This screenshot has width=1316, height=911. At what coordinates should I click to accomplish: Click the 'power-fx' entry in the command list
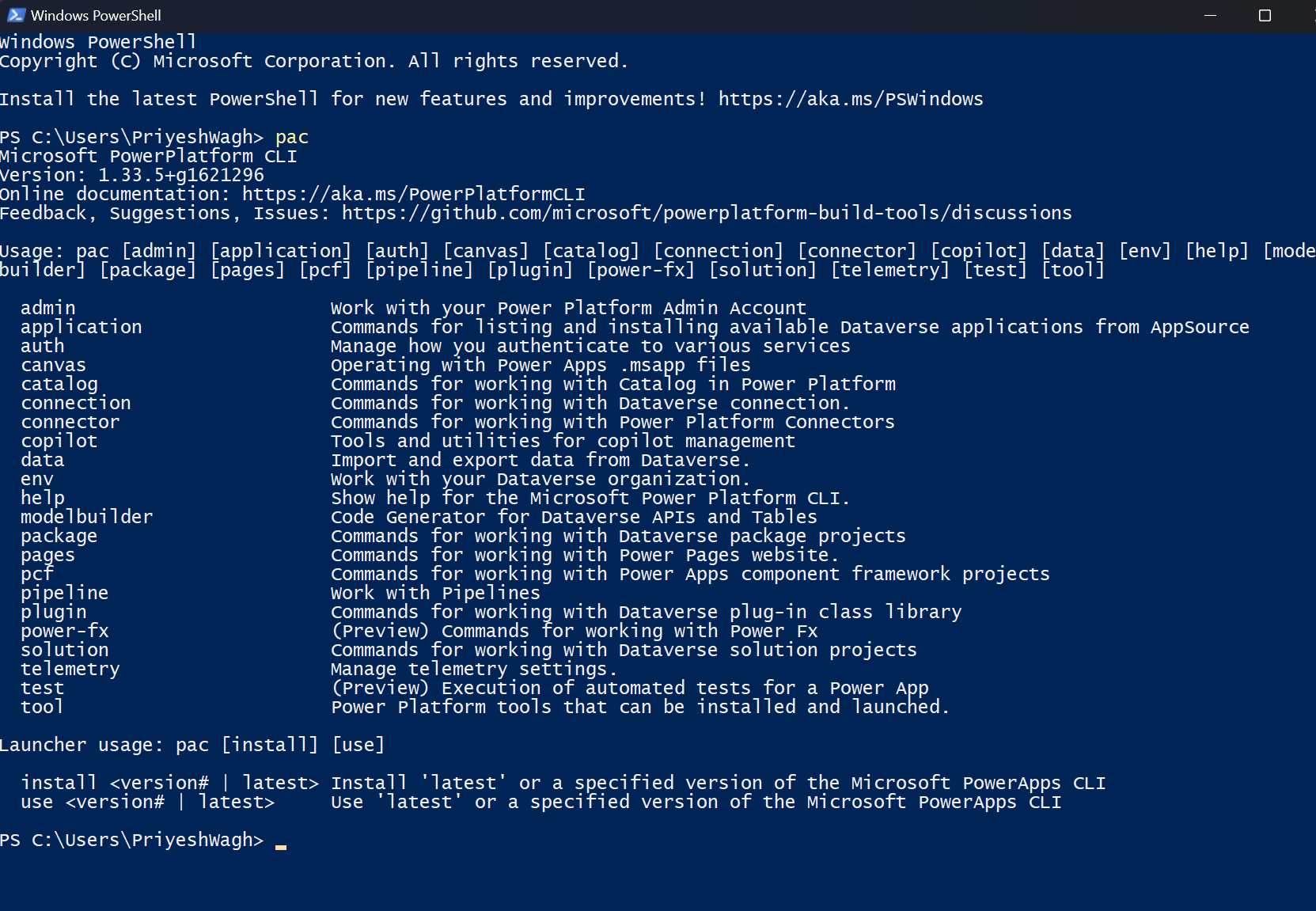click(x=64, y=632)
